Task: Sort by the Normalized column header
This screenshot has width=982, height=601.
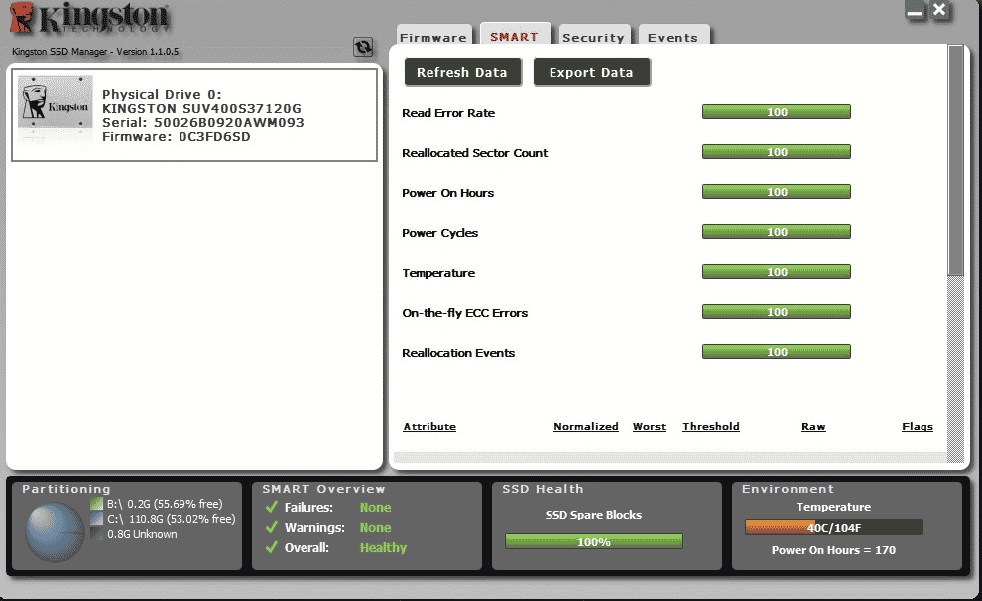Action: (586, 427)
